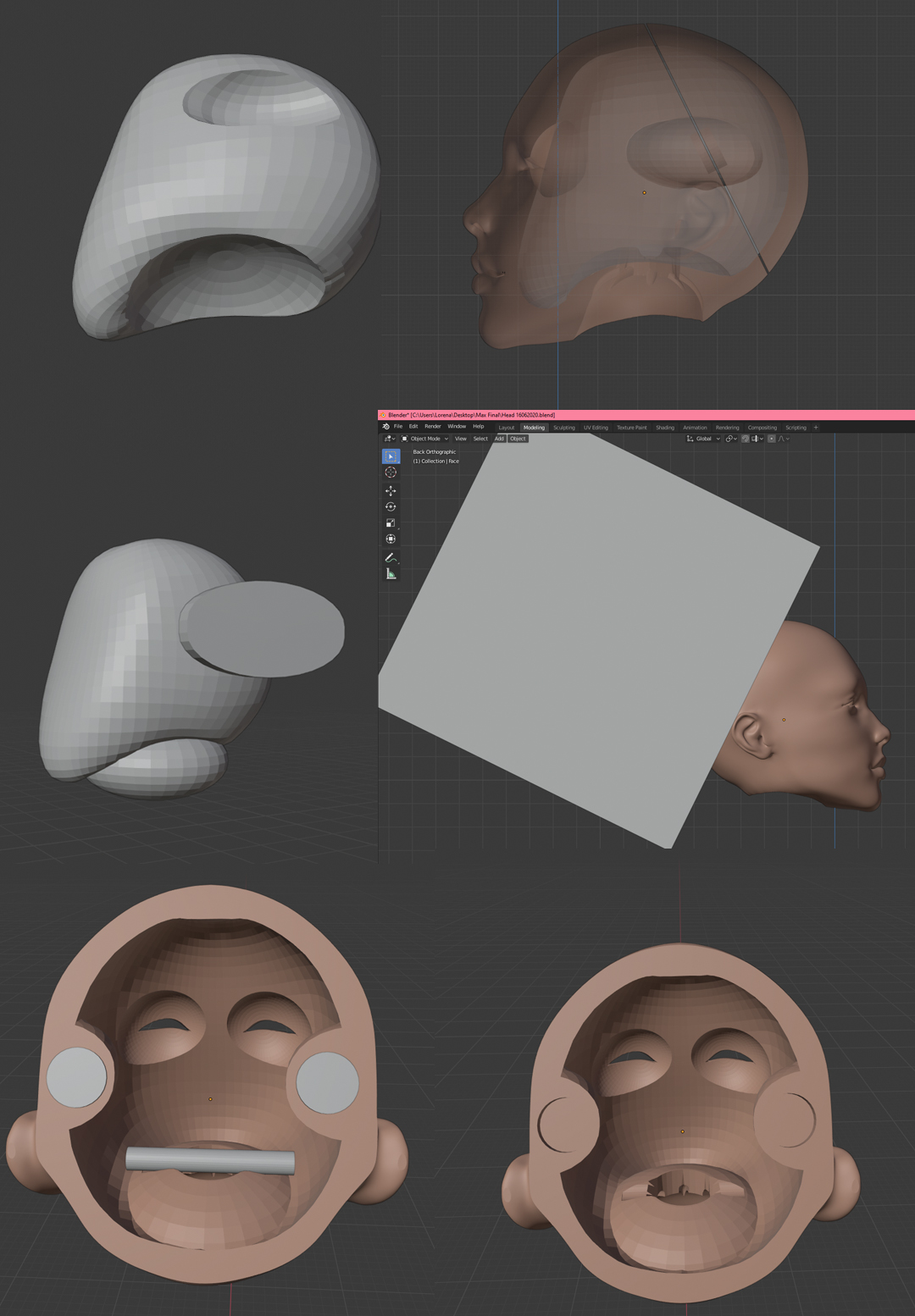Screen dimensions: 915x1316
Task: Open the Edit menu
Action: pyautogui.click(x=413, y=427)
